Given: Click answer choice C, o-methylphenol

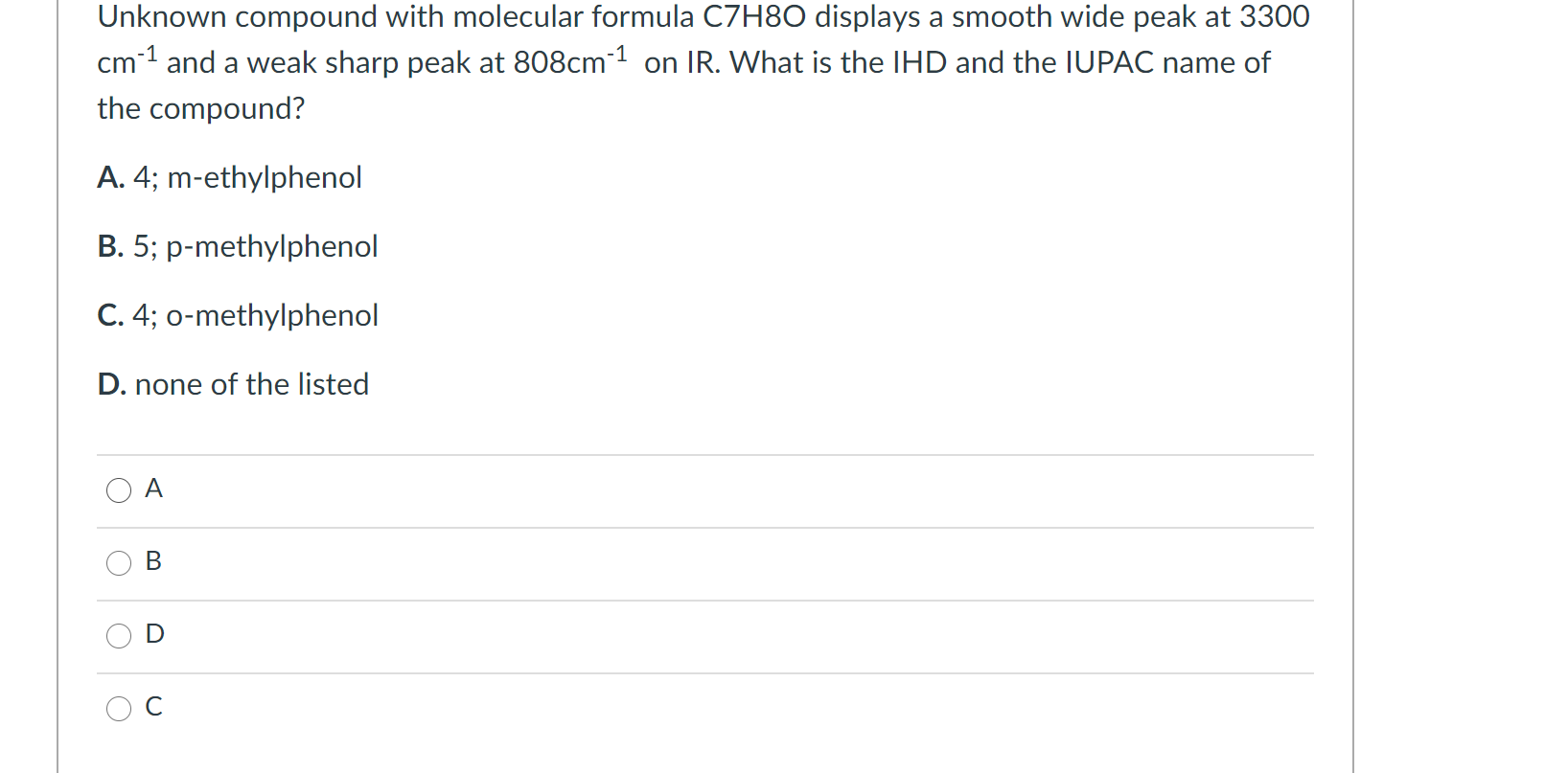Looking at the screenshot, I should 237,315.
